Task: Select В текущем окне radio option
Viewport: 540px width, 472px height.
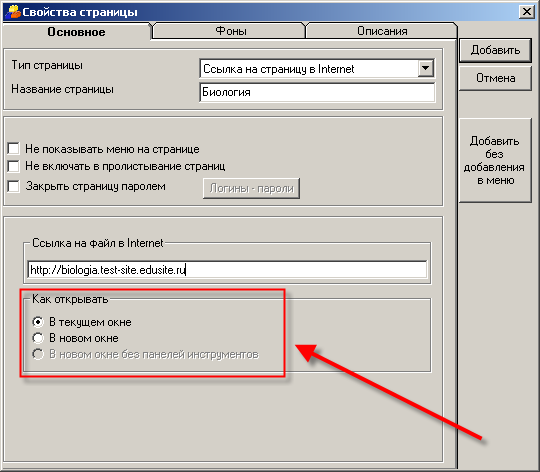Action: [38, 322]
